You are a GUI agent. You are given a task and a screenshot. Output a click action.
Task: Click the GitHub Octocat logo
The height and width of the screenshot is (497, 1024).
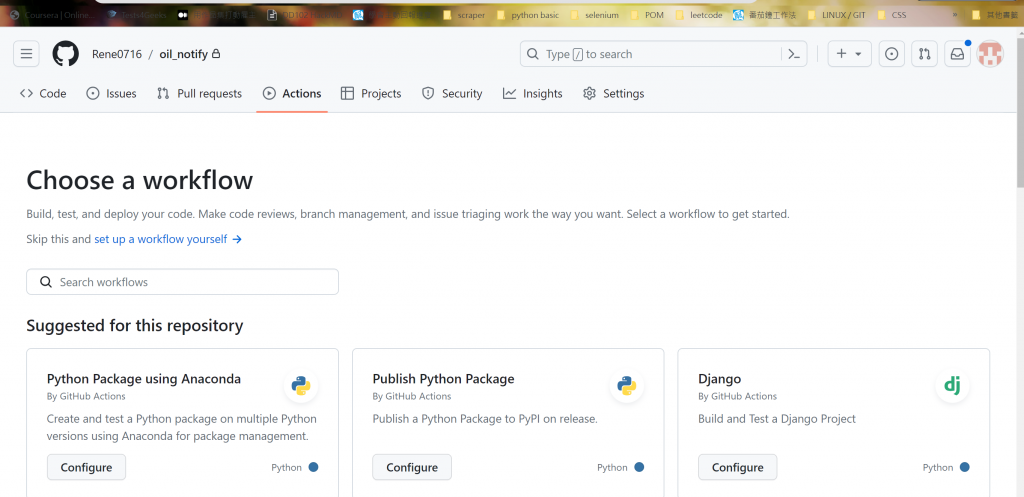point(65,54)
